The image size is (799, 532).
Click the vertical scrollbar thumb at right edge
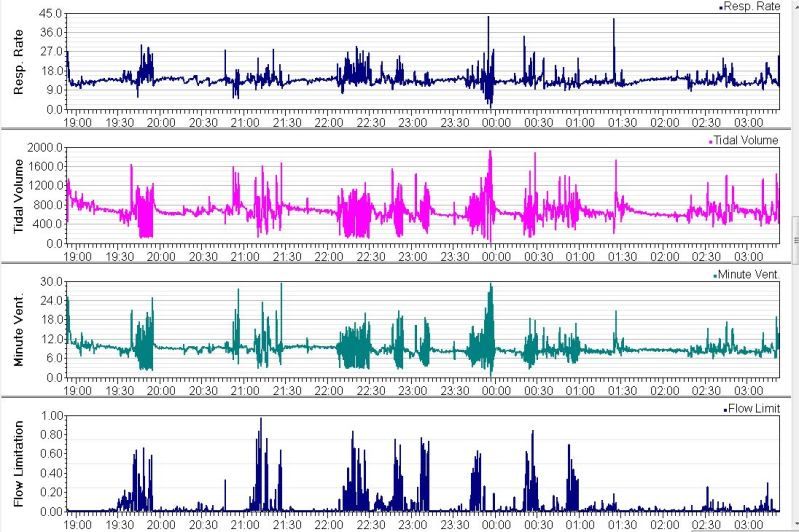tap(795, 240)
